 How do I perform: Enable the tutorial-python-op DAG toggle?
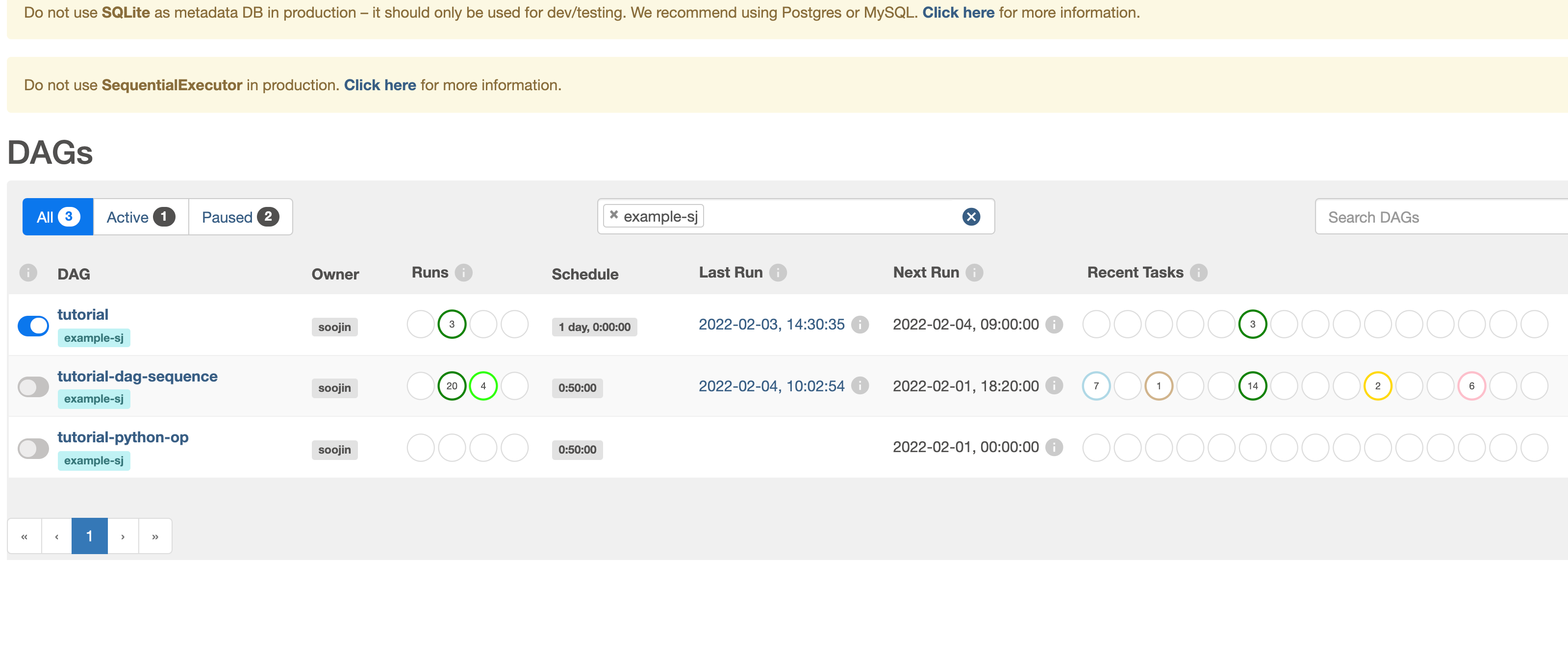click(x=33, y=449)
